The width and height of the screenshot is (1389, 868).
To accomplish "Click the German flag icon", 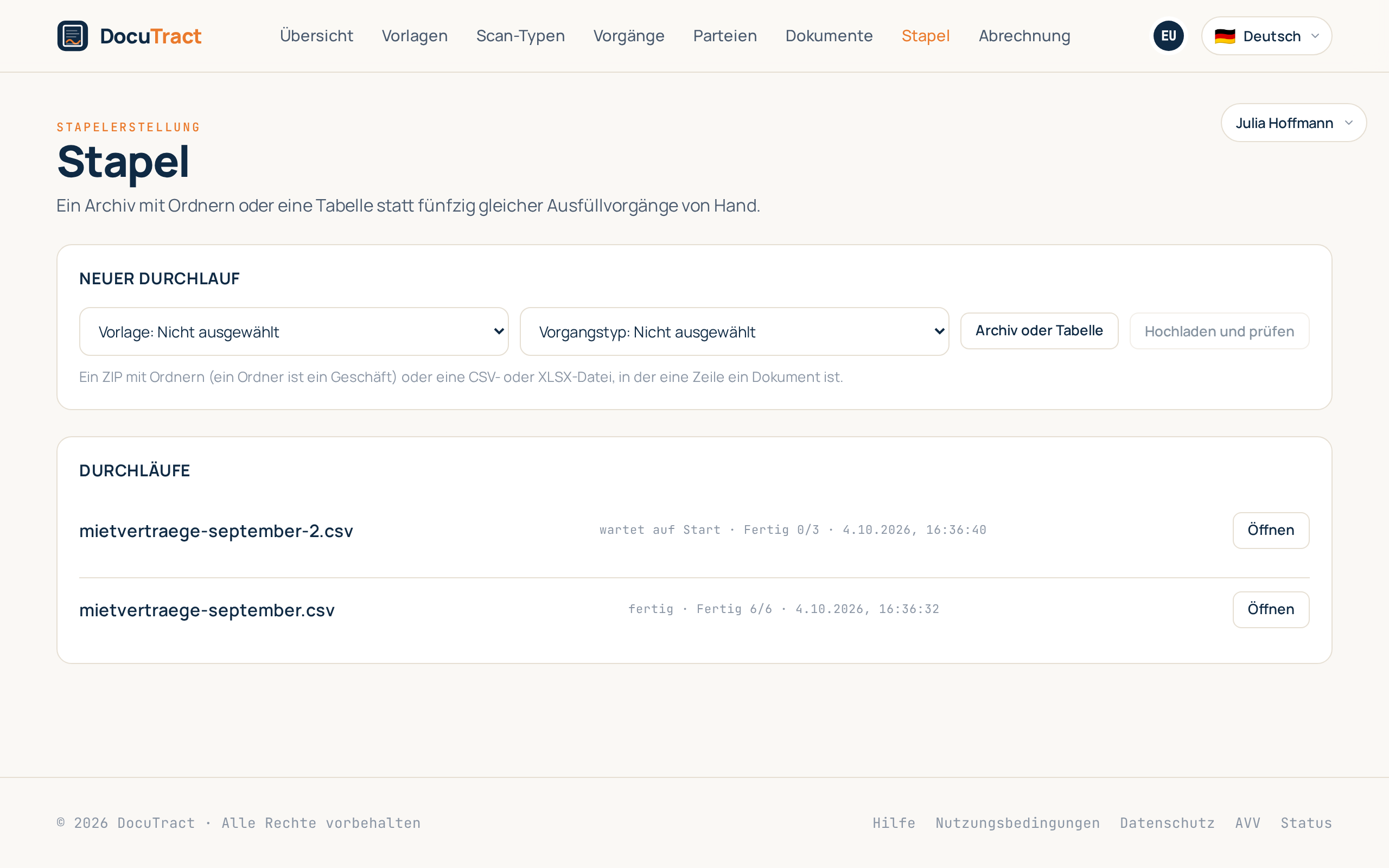I will (1225, 36).
